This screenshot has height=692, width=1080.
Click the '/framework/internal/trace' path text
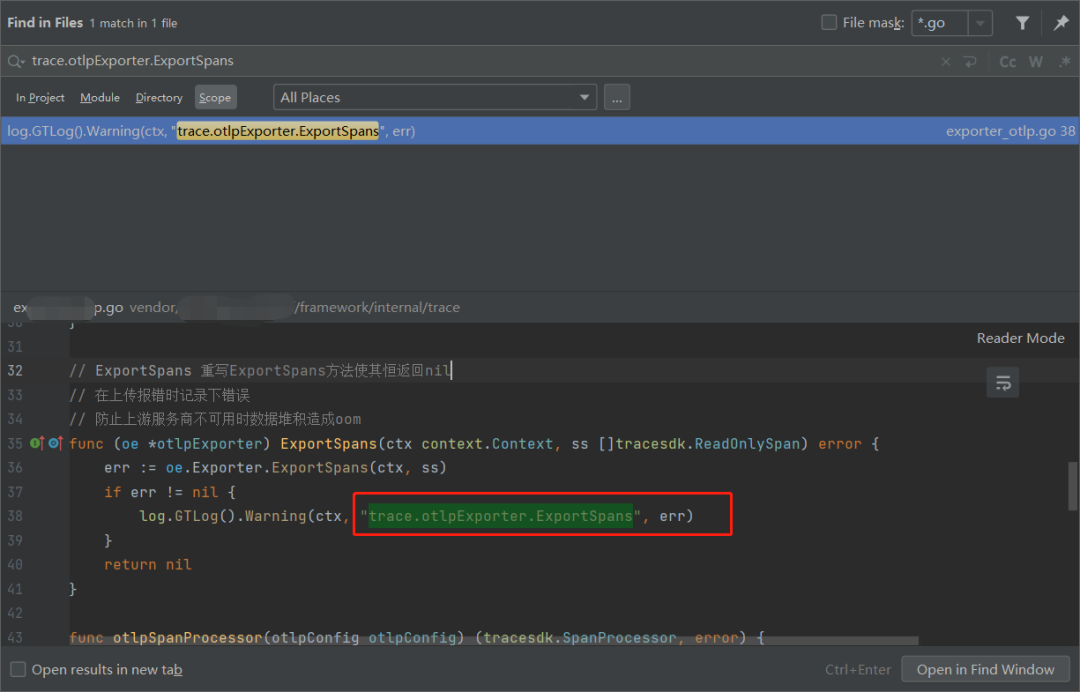point(377,307)
